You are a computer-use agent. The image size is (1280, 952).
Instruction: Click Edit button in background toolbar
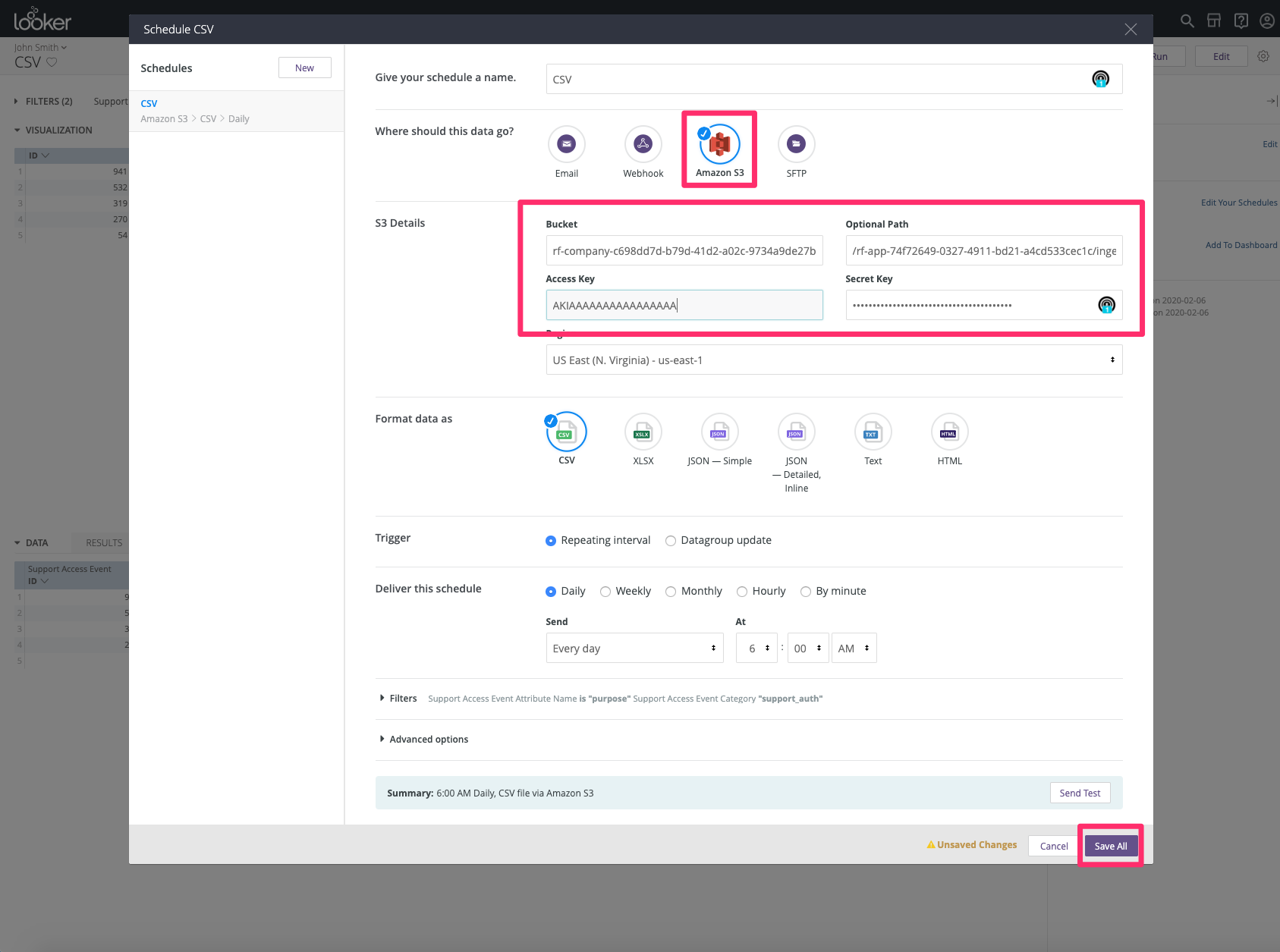[x=1221, y=56]
